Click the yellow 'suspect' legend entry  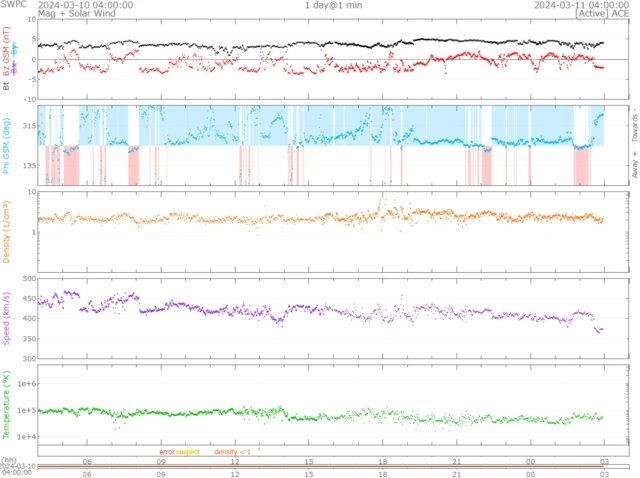click(188, 452)
